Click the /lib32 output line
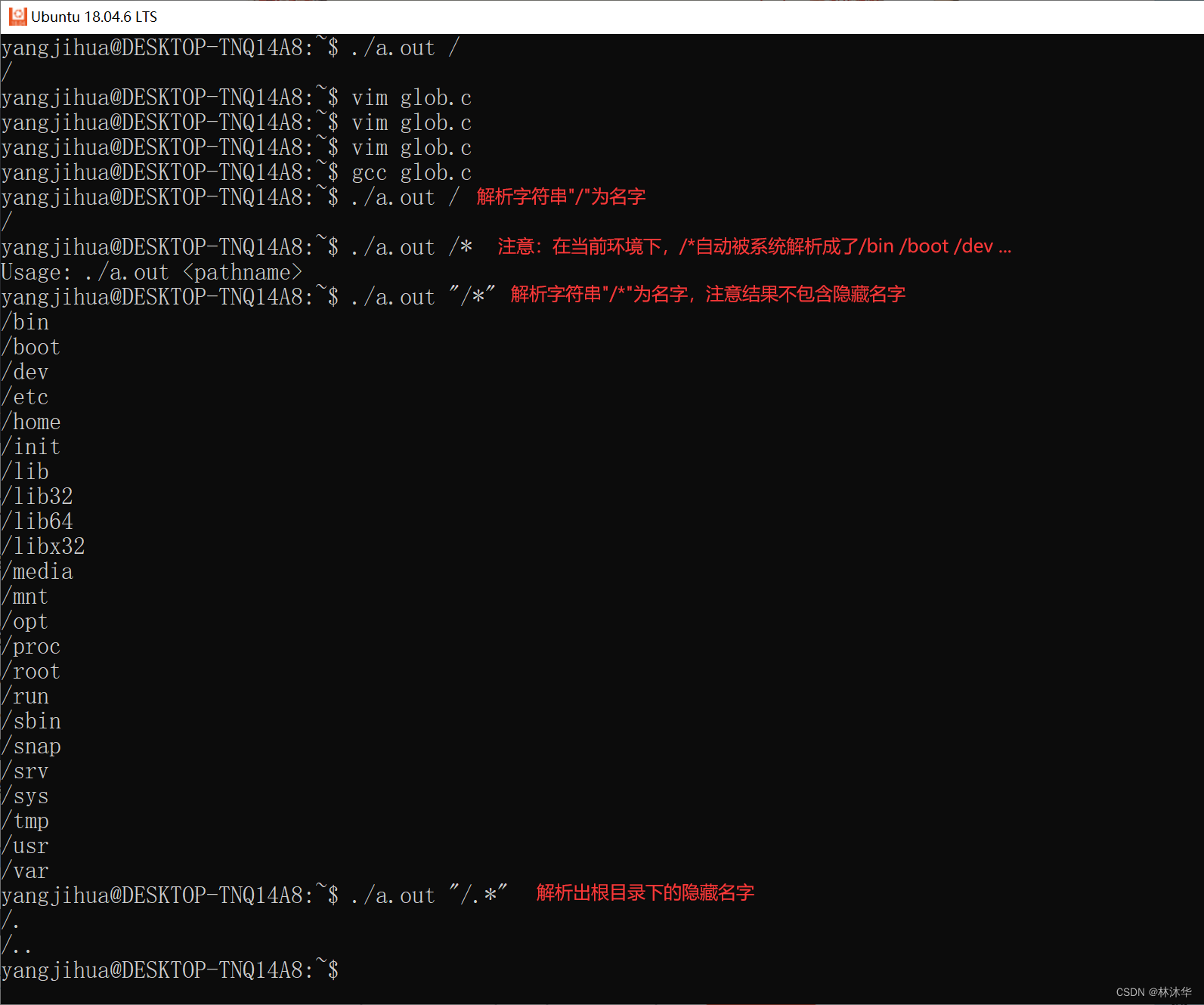This screenshot has width=1204, height=1005. pos(37,497)
